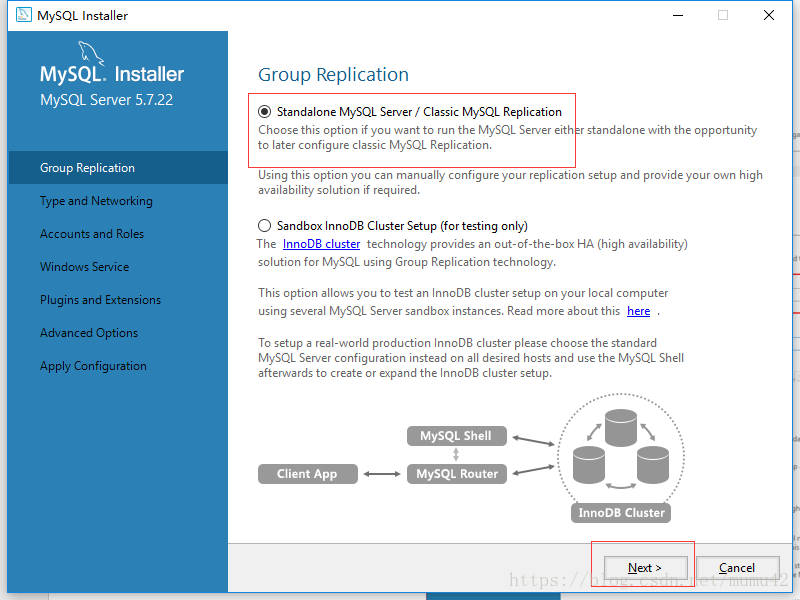Click the Next > button
The image size is (800, 600).
pyautogui.click(x=645, y=567)
